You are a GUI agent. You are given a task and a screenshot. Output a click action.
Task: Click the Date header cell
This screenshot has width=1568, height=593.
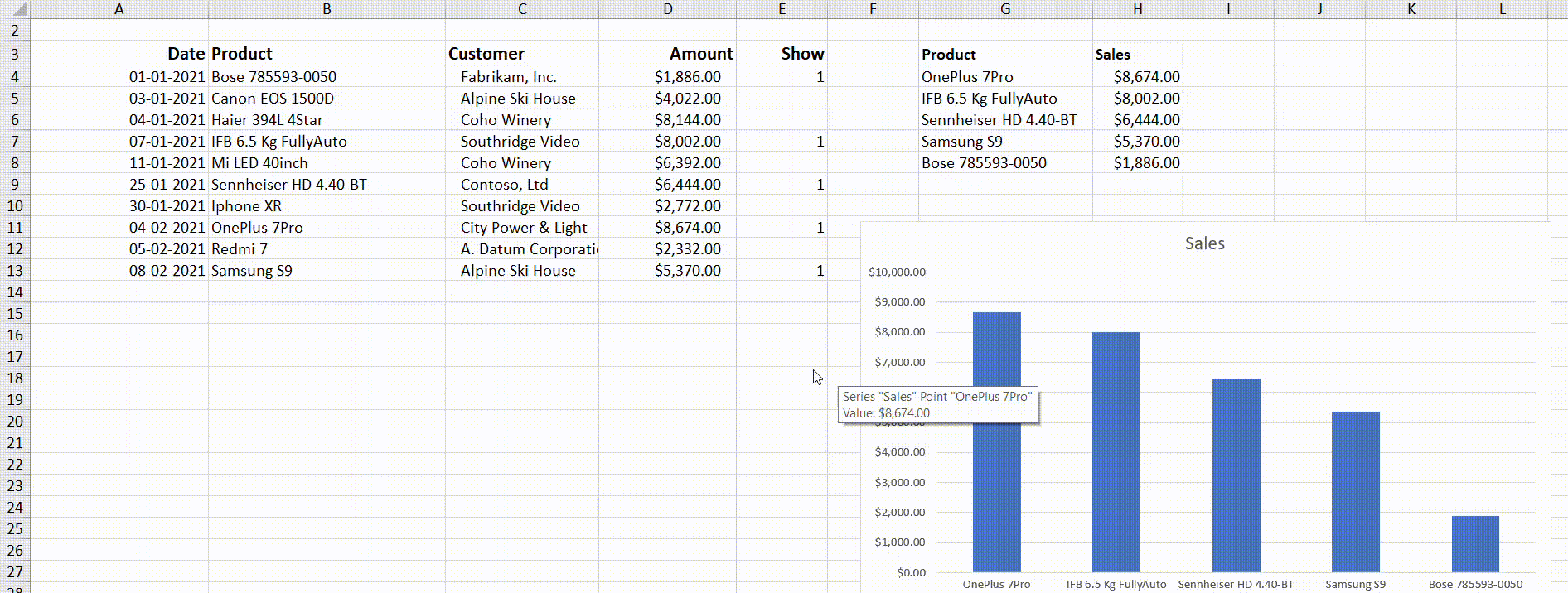(119, 54)
